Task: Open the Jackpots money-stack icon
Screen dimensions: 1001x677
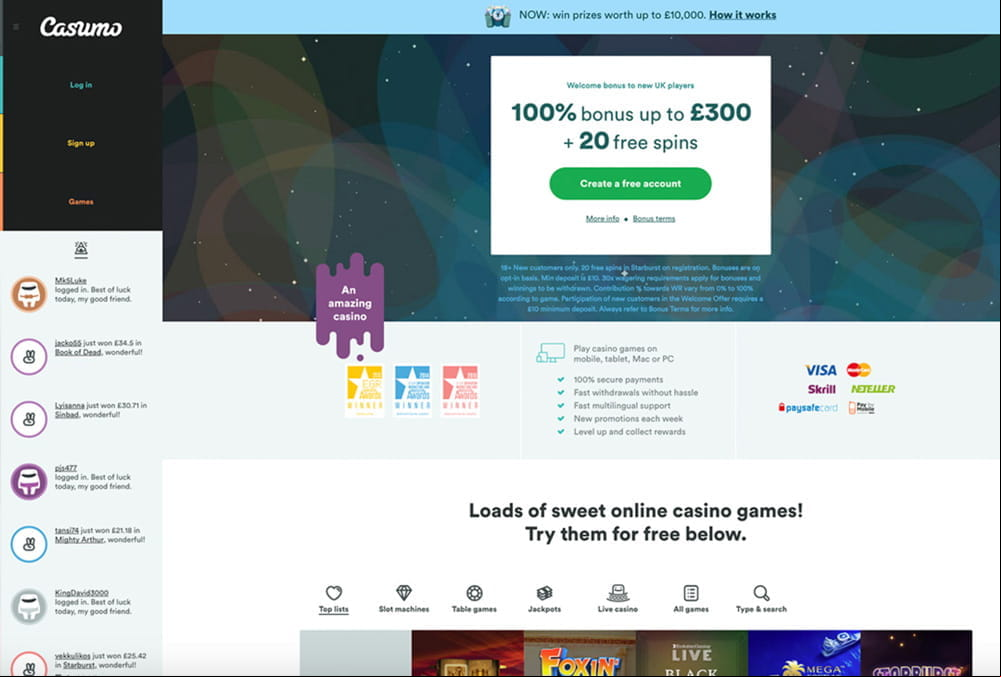Action: click(x=545, y=593)
